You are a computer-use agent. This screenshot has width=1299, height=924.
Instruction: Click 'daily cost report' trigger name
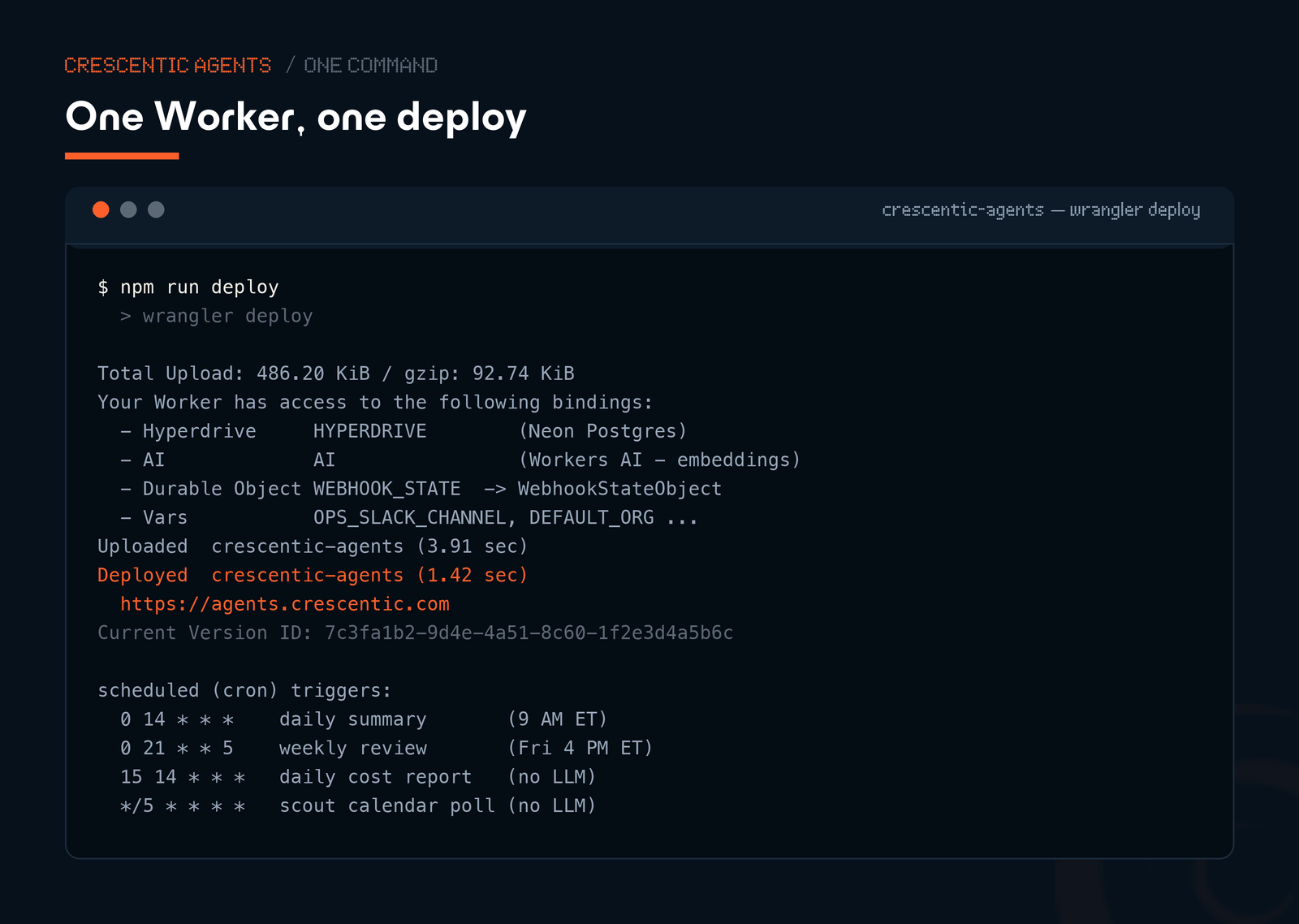[375, 778]
